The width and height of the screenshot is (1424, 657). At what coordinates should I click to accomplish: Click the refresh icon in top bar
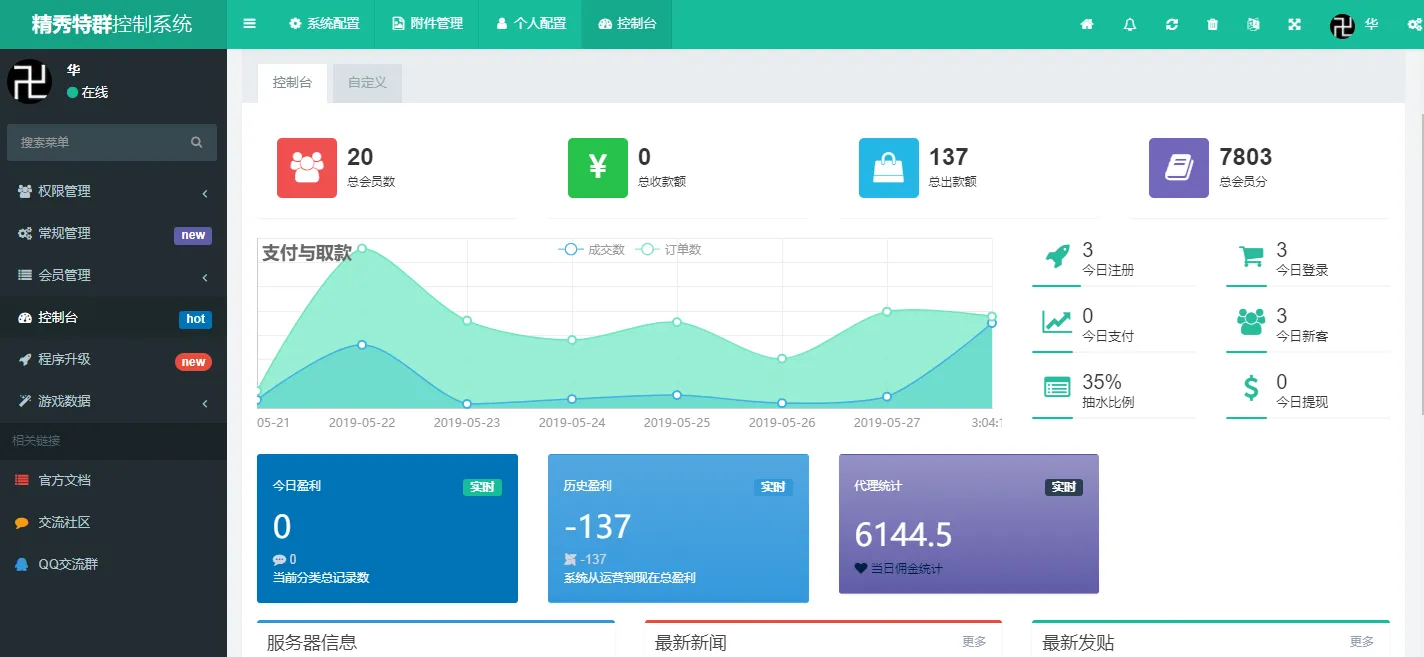(x=1171, y=24)
